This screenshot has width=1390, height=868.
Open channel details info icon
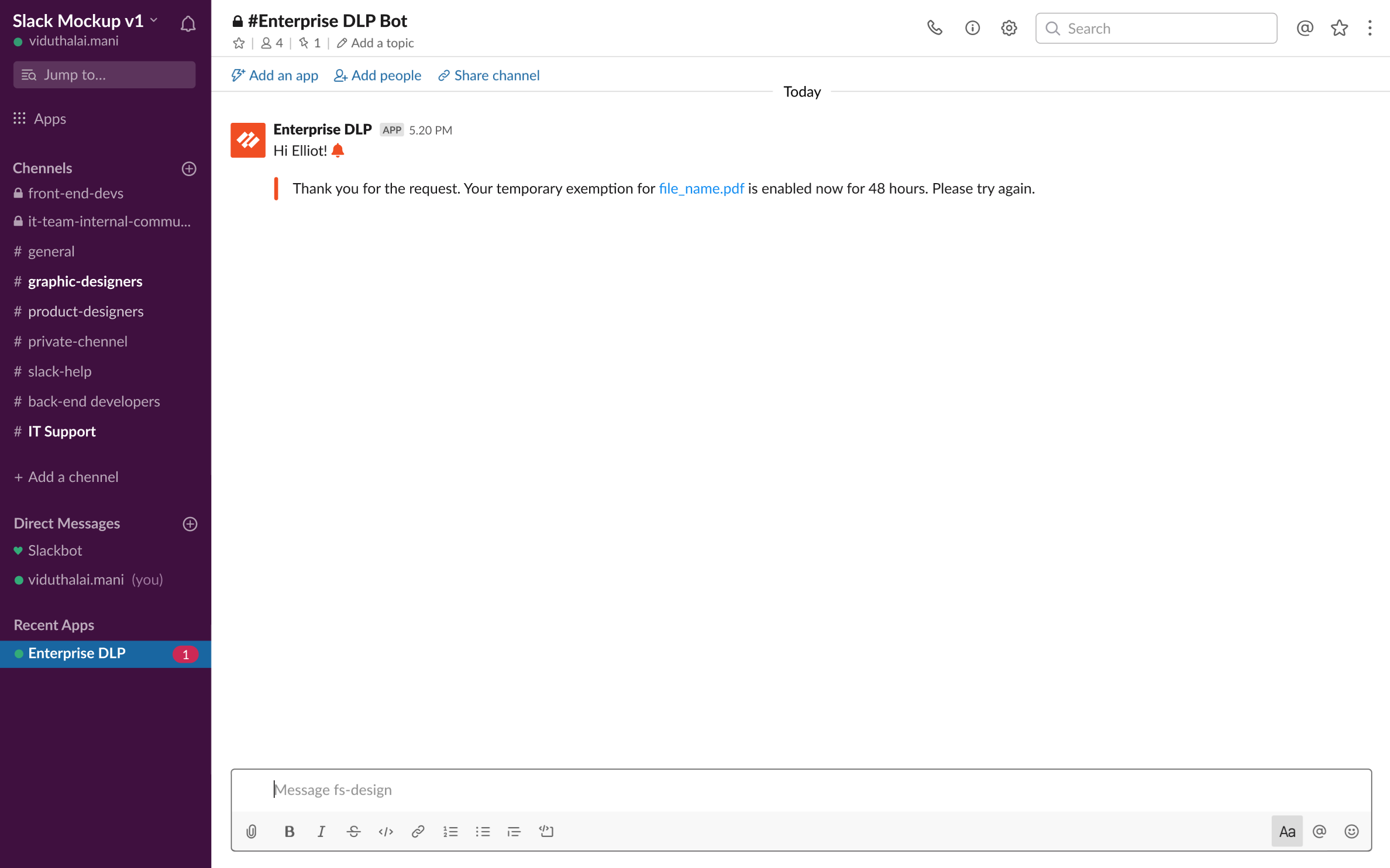pos(972,28)
